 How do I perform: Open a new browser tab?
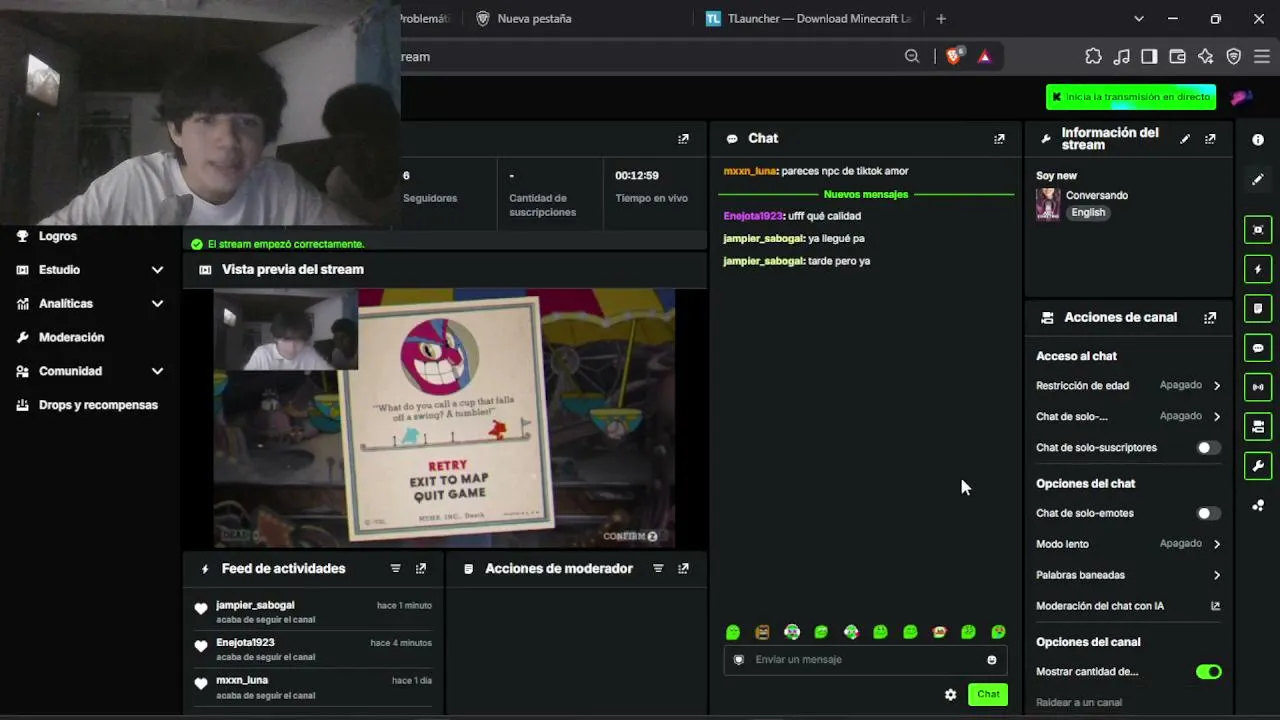(941, 19)
